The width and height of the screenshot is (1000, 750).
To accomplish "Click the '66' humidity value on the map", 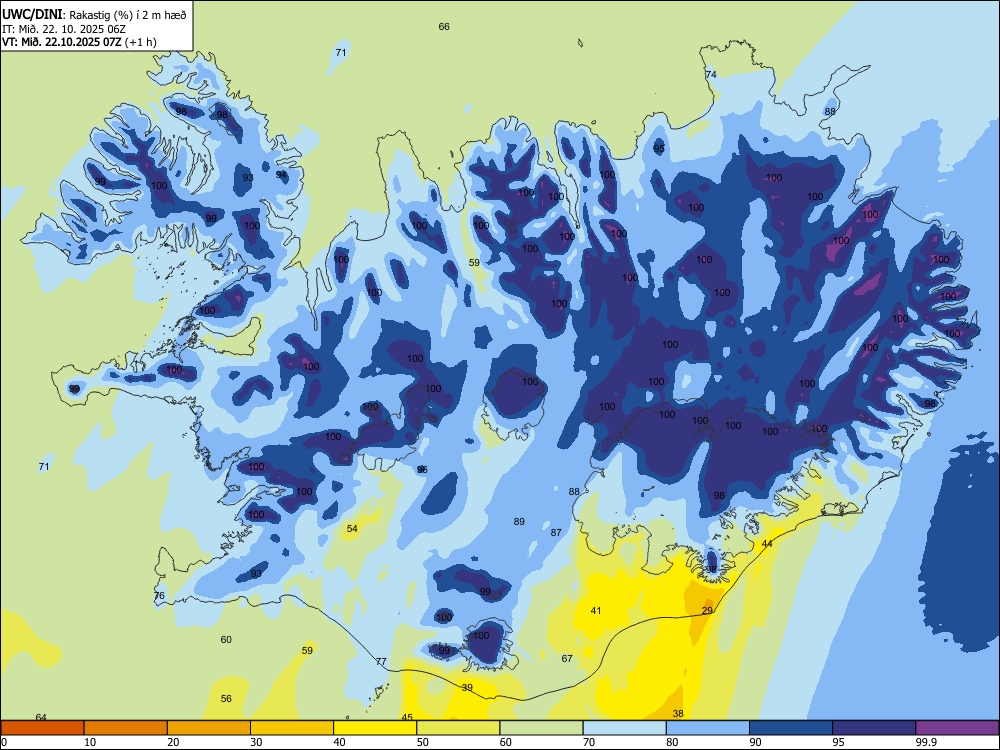I will 444,26.
